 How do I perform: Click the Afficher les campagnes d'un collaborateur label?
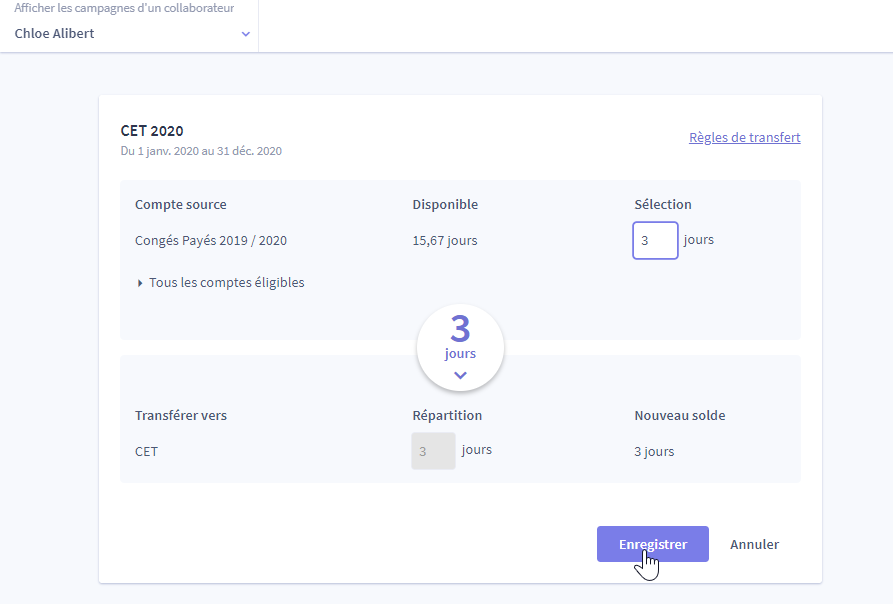124,8
